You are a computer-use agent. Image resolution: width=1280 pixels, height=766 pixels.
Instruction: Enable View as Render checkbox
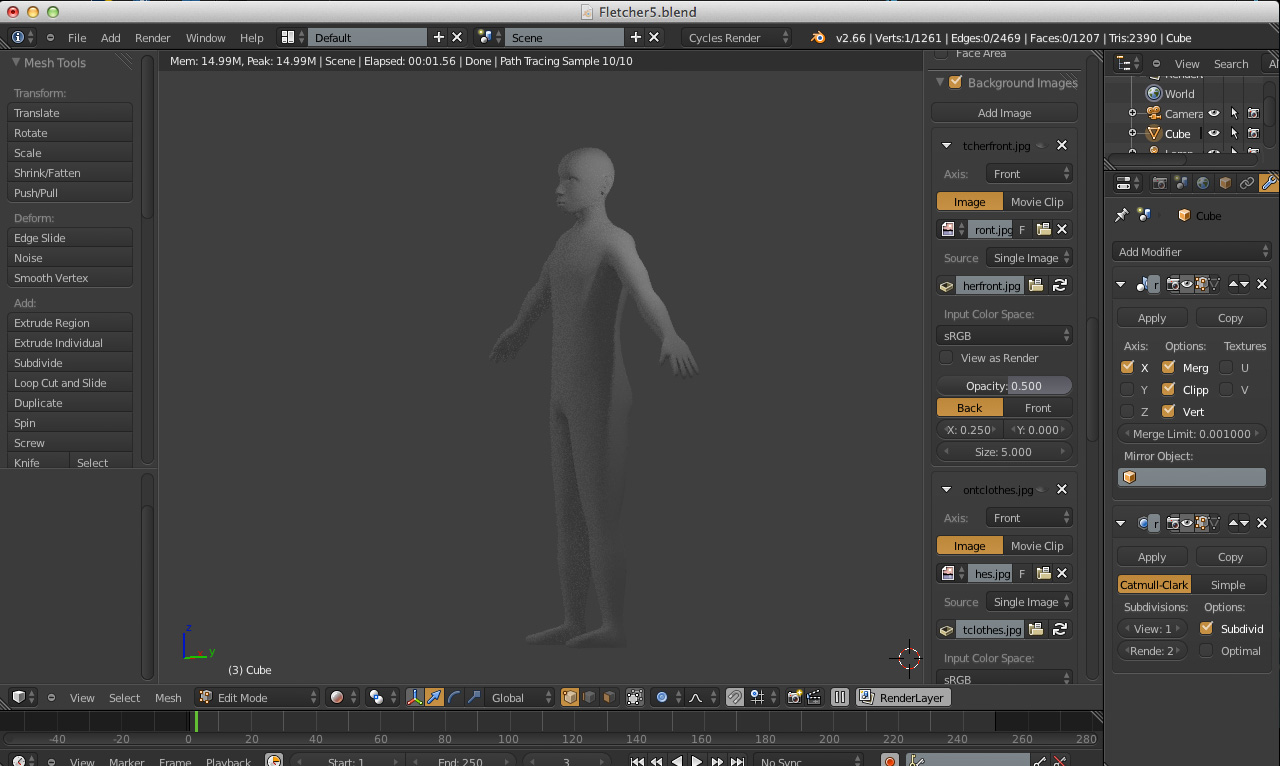point(946,358)
